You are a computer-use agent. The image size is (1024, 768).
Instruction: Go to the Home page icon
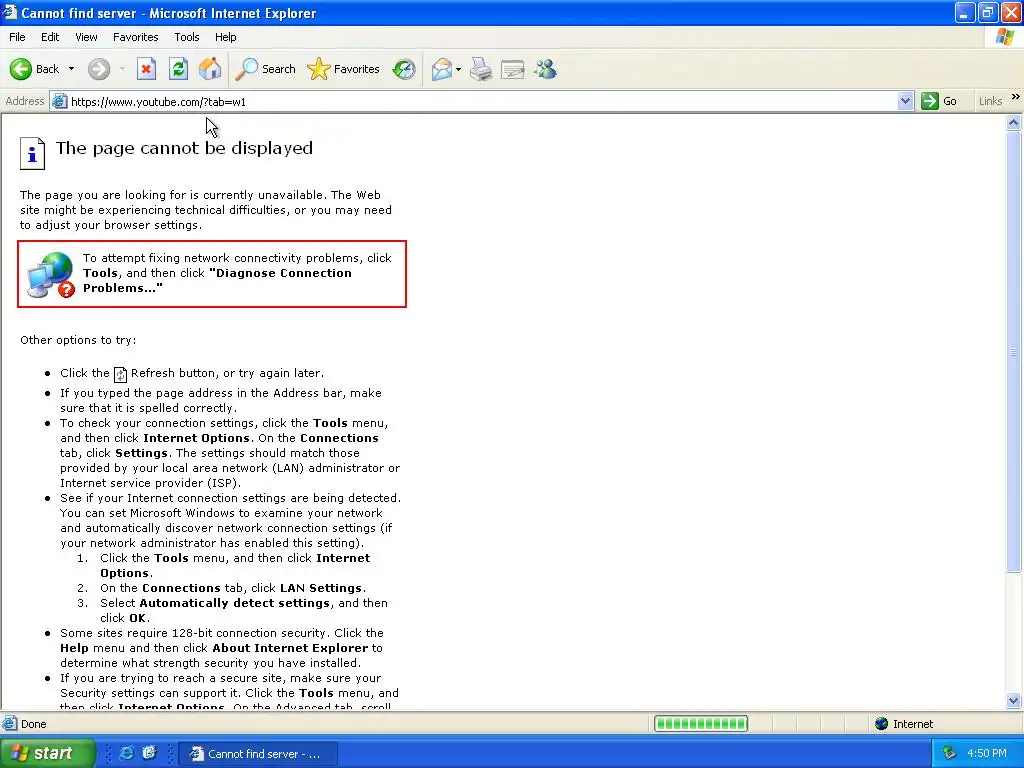(x=210, y=69)
